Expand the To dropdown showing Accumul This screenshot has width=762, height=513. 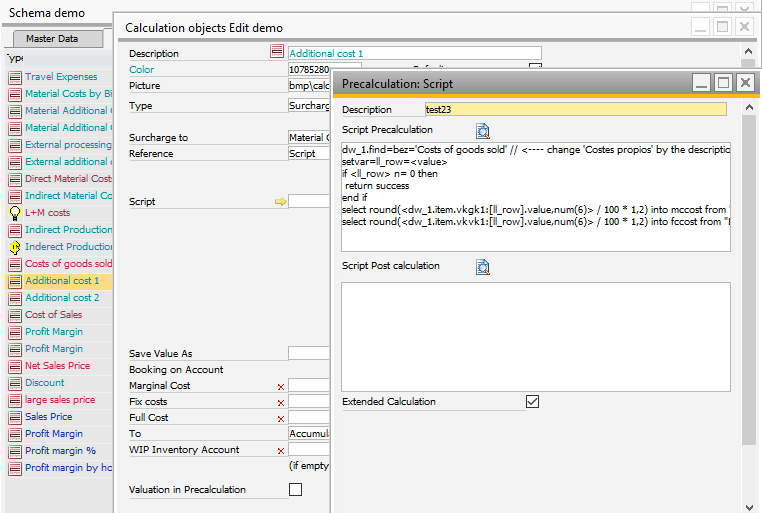[309, 434]
